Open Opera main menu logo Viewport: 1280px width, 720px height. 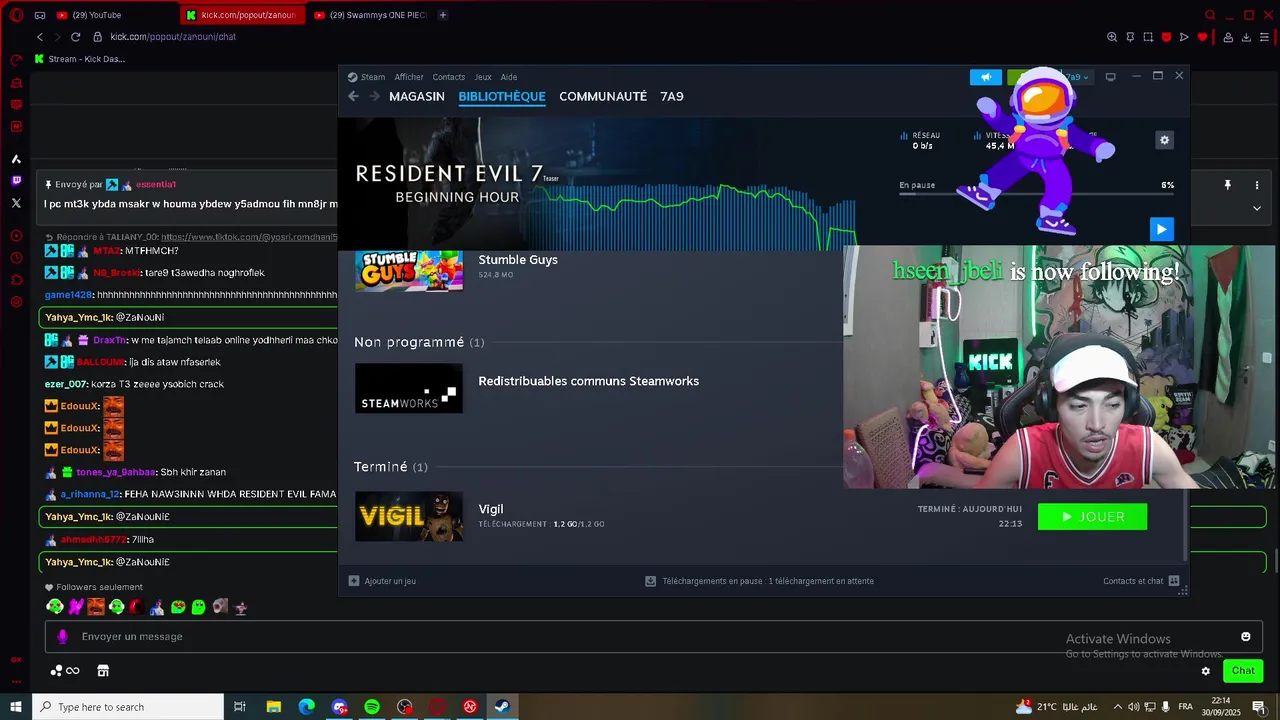pyautogui.click(x=16, y=15)
